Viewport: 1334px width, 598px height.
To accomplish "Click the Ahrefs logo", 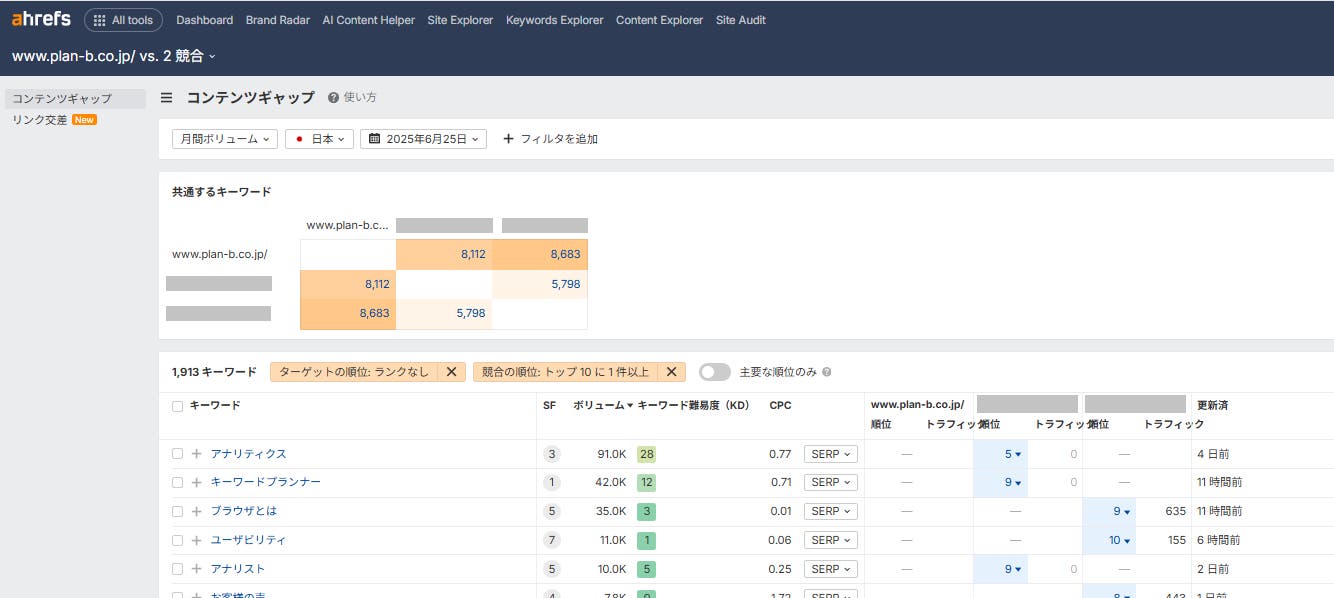I will (x=41, y=19).
